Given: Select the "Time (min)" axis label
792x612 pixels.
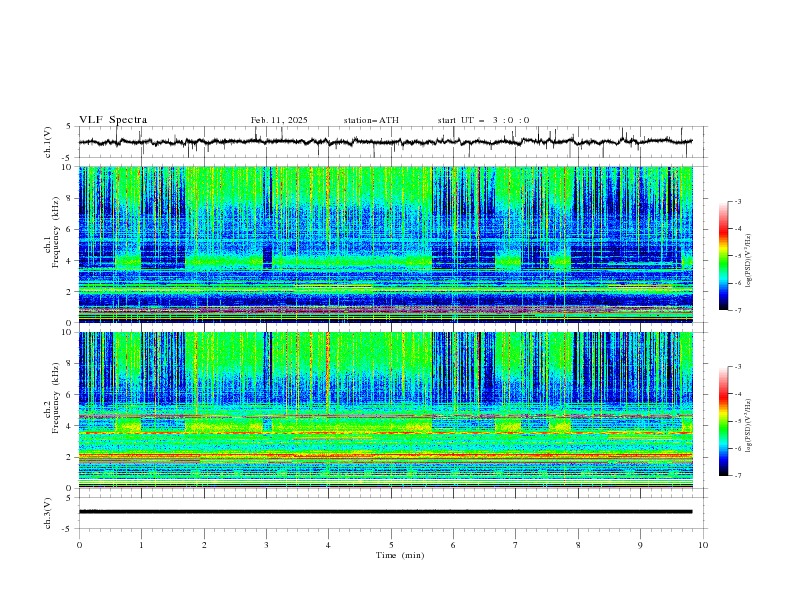Looking at the screenshot, I should (x=400, y=555).
